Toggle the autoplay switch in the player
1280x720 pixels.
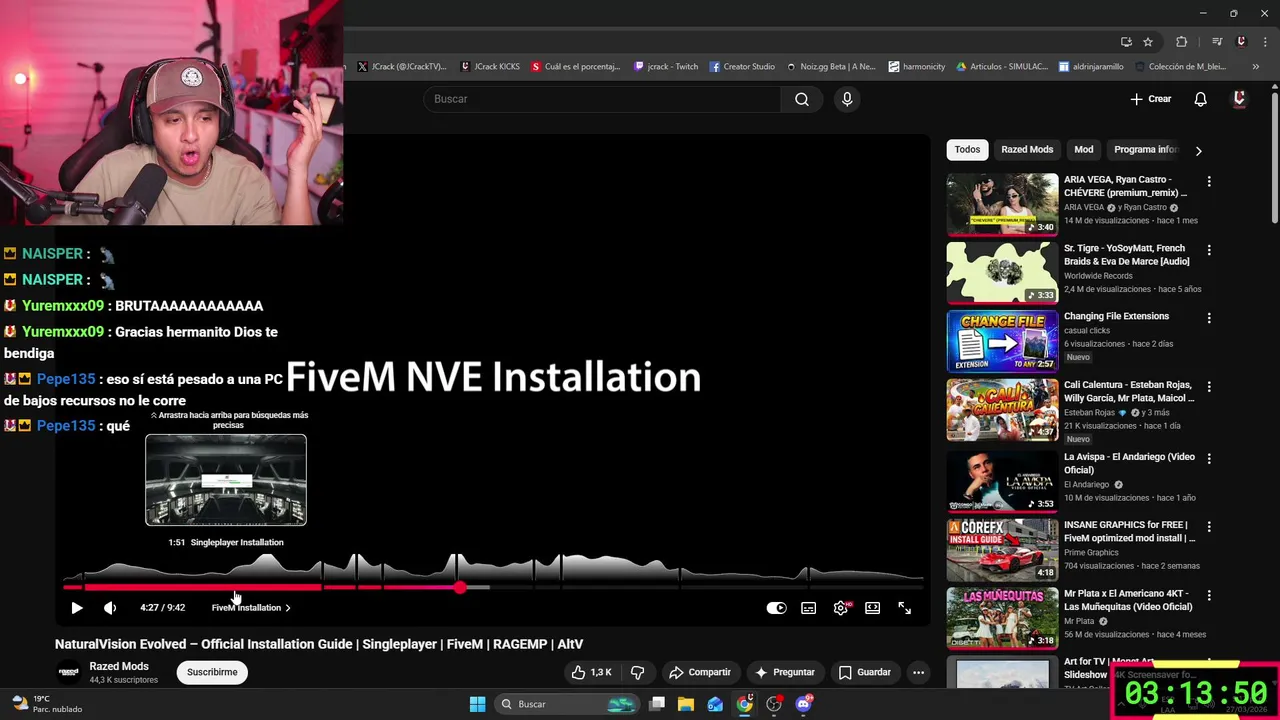(776, 608)
